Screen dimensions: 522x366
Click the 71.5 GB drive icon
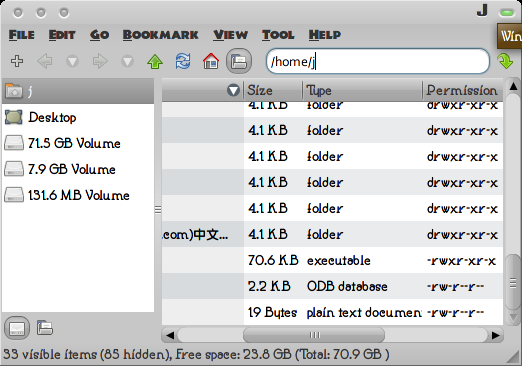[x=14, y=143]
